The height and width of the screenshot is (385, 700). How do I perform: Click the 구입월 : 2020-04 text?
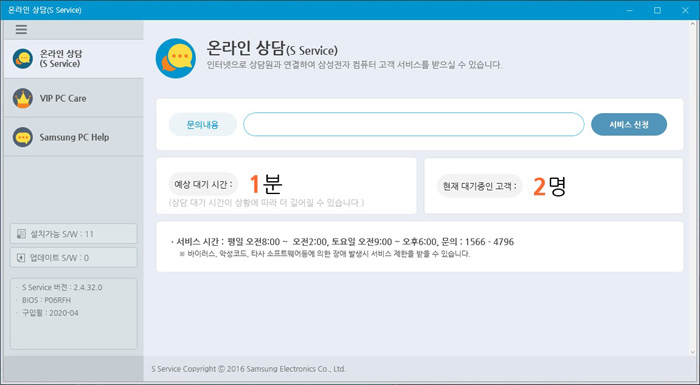[50, 313]
